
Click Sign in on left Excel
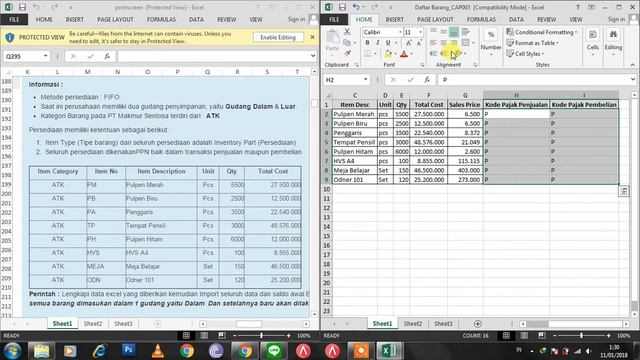[296, 19]
